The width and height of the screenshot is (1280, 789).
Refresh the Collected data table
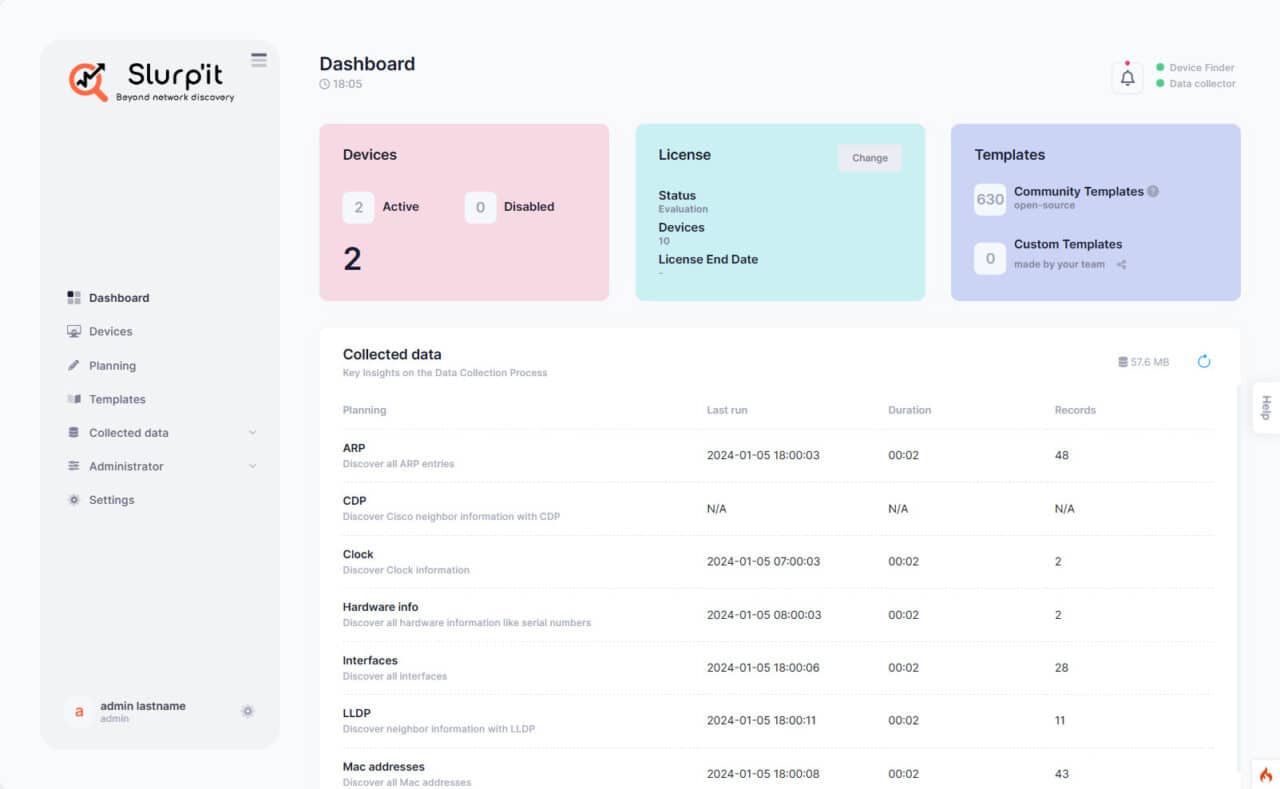(1203, 362)
